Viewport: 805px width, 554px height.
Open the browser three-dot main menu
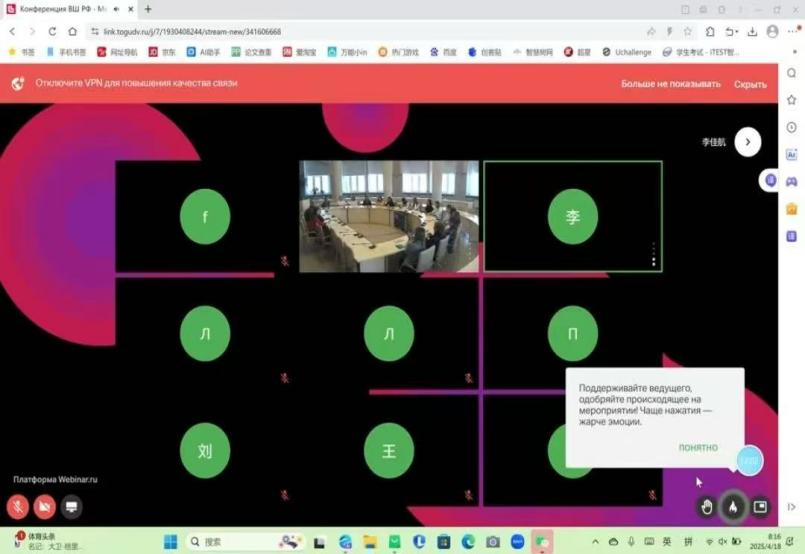click(792, 32)
